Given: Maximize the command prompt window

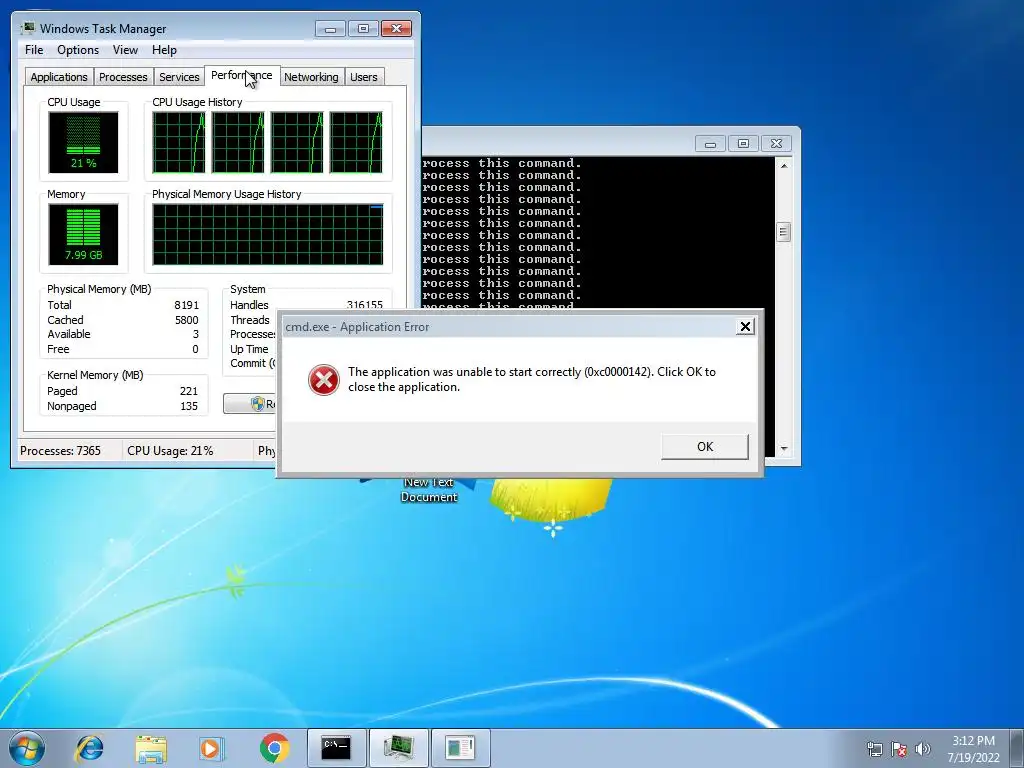Looking at the screenshot, I should coord(743,144).
